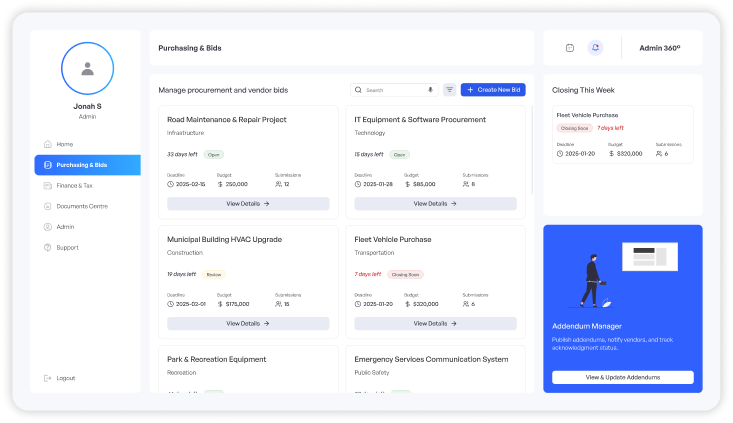Screen dimensions: 733x423
Task: Click Road Maintenance & Repair Project title
Action: coord(227,120)
